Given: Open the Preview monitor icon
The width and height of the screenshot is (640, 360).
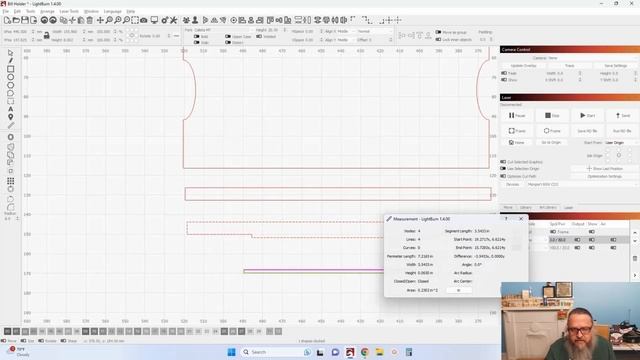Looking at the screenshot, I should 154,20.
